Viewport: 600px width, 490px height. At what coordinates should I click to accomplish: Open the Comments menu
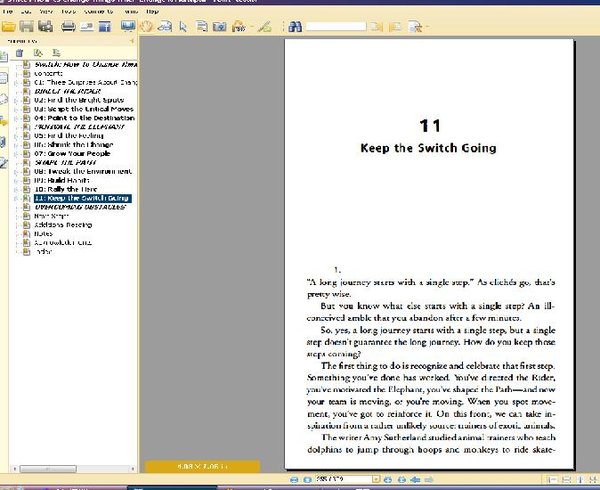98,12
